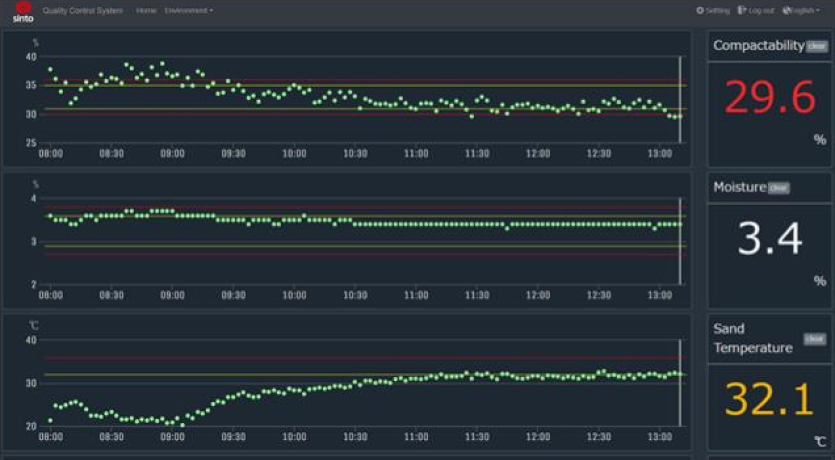Click the Sand Temperature value 32.1

pos(769,400)
